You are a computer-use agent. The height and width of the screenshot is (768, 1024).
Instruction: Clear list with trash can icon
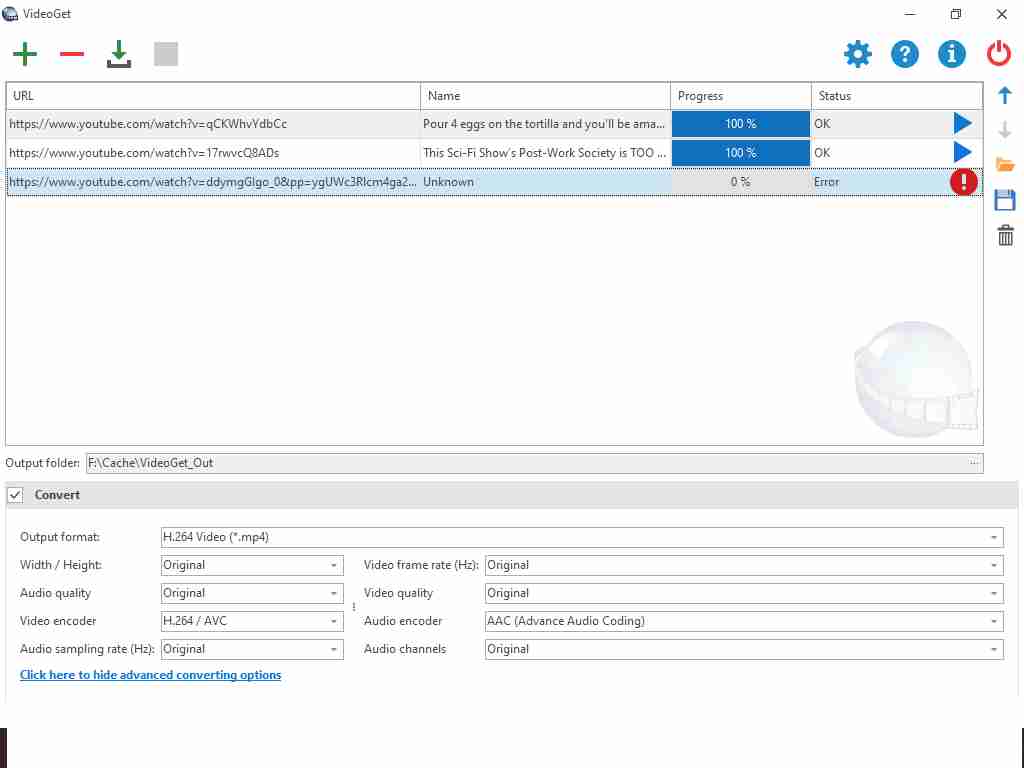[1005, 235]
